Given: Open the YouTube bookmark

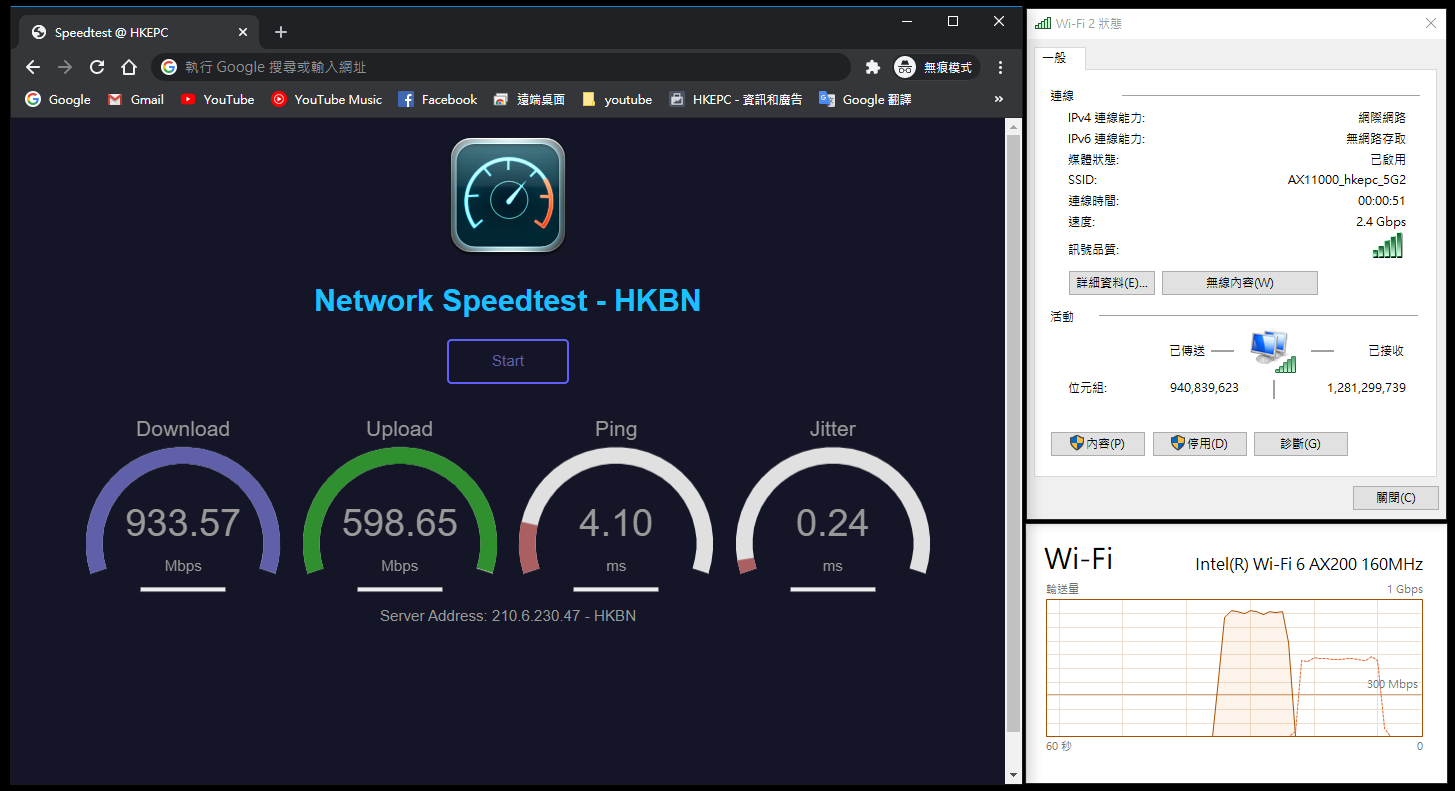Looking at the screenshot, I should [x=217, y=99].
